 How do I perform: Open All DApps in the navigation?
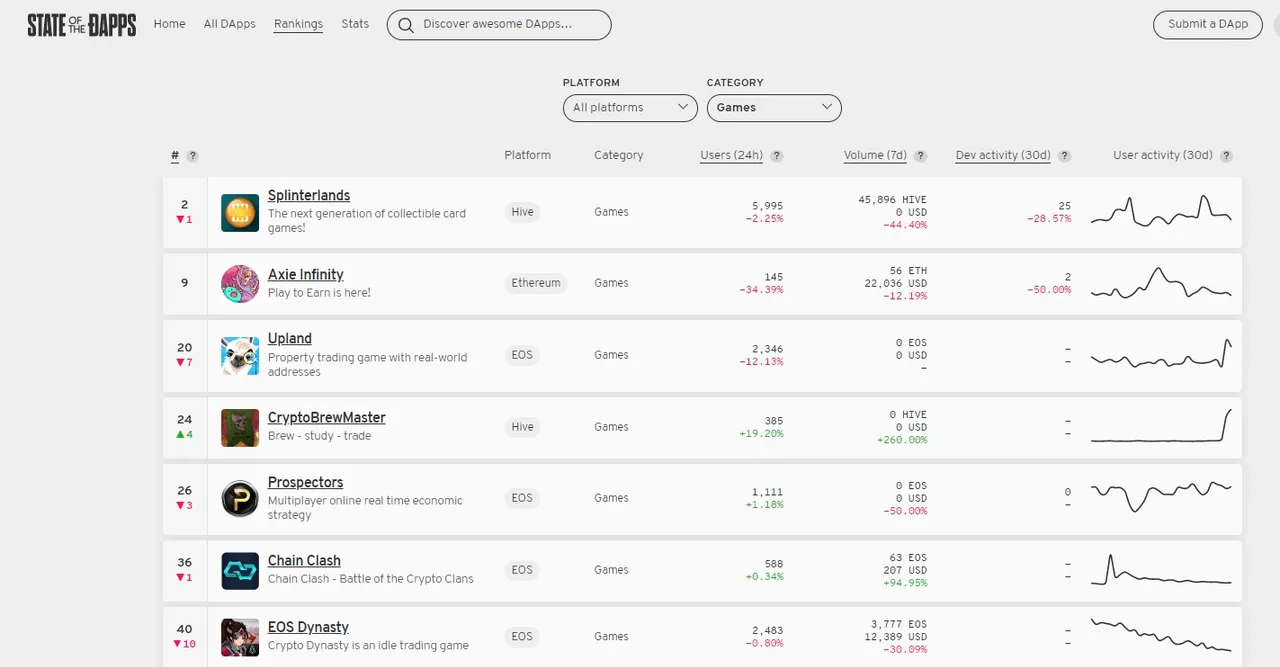[230, 24]
